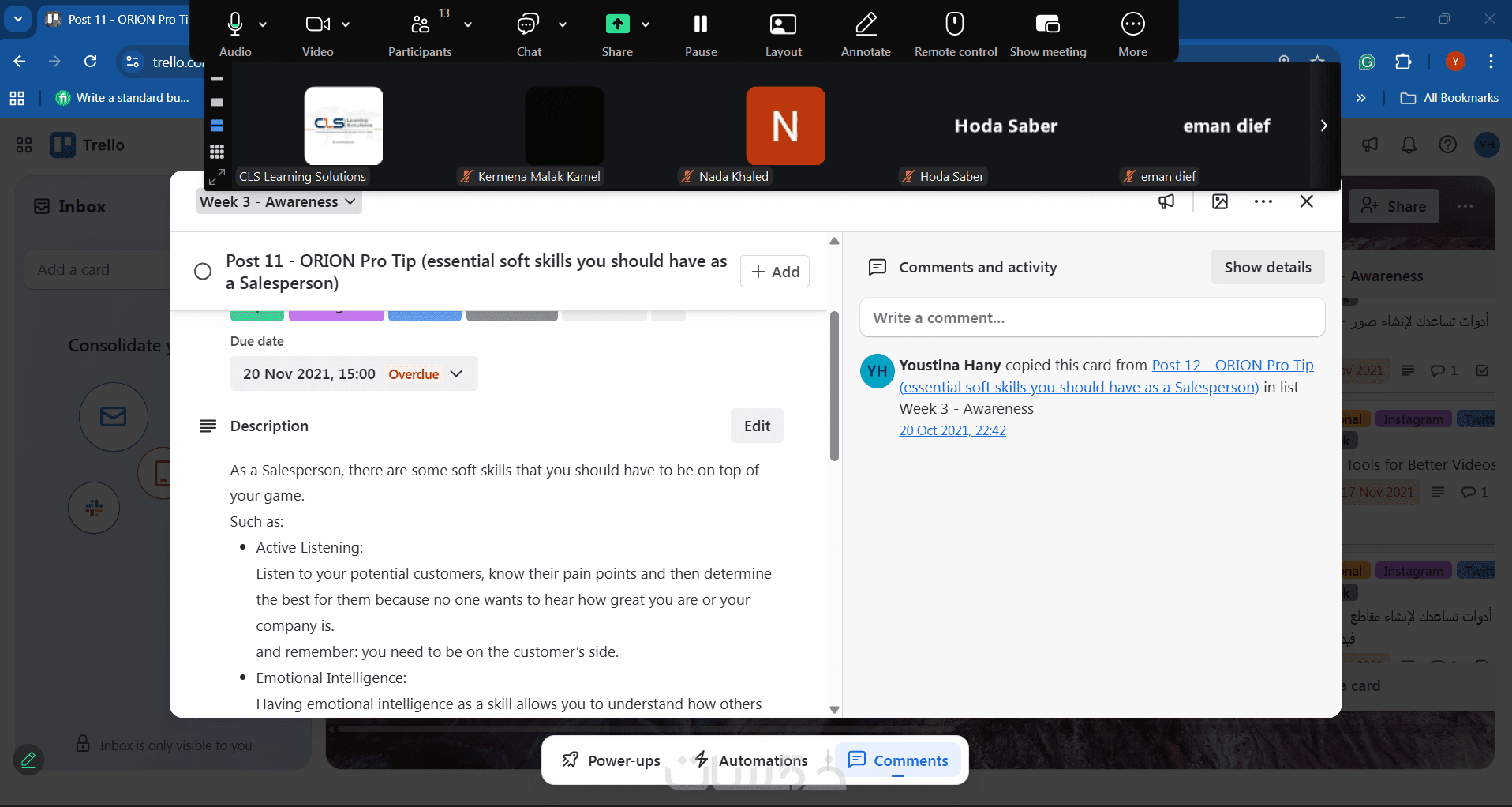Toggle the Comments panel tab
The width and height of the screenshot is (1512, 807).
click(x=898, y=760)
